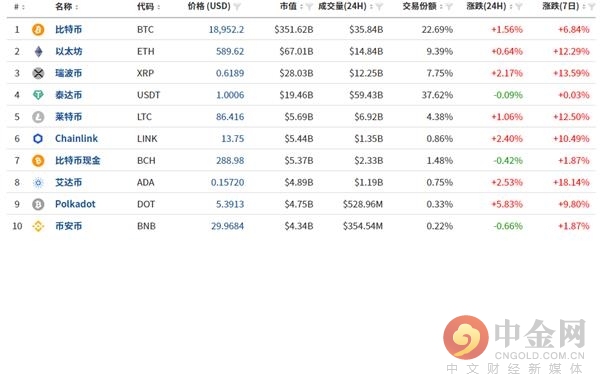Click the XRP black circle icon

[38, 73]
